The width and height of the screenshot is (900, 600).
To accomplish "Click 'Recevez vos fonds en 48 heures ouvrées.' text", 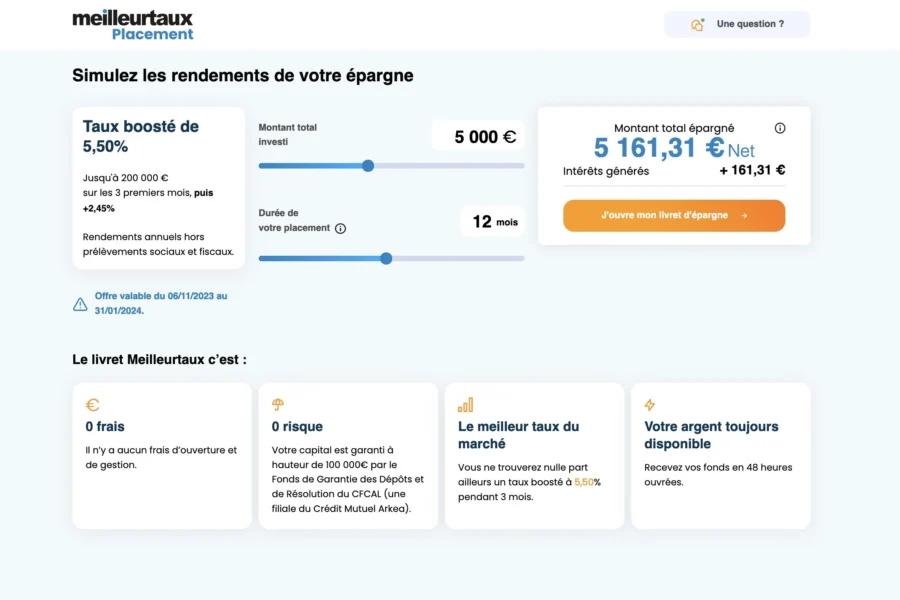I will click(718, 475).
